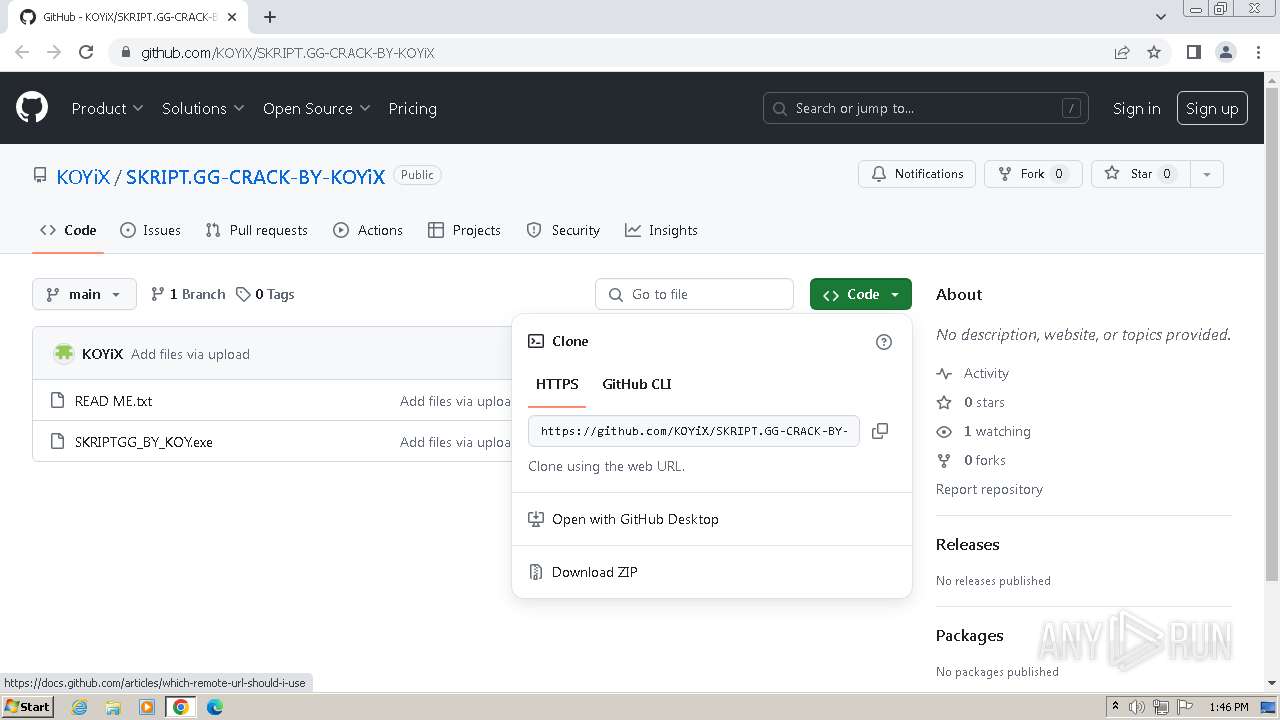Expand the Product menu
The height and width of the screenshot is (720, 1280).
point(107,108)
